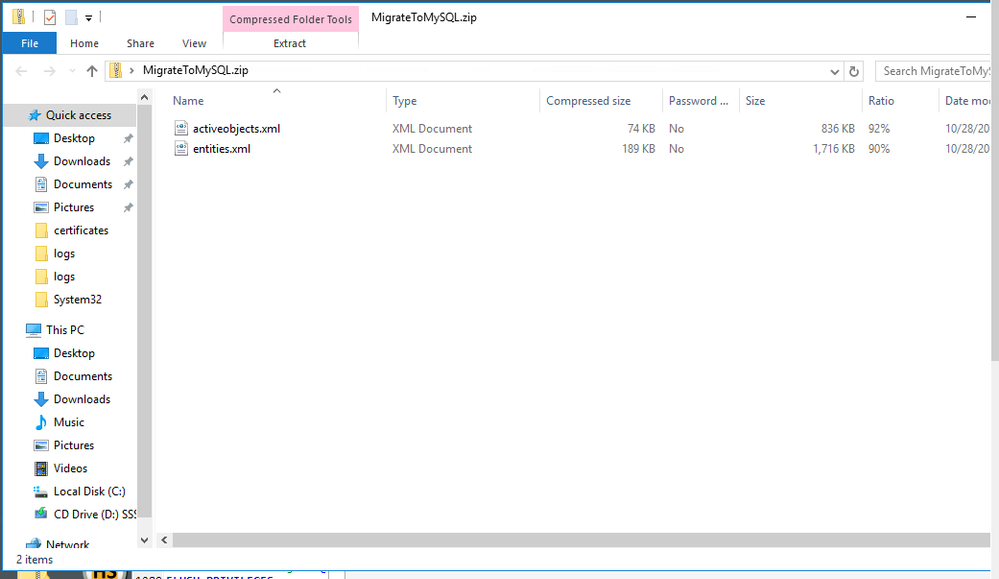Screen dimensions: 999x579
Task: Open pinned Desktop under Quick access
Action: tap(74, 138)
